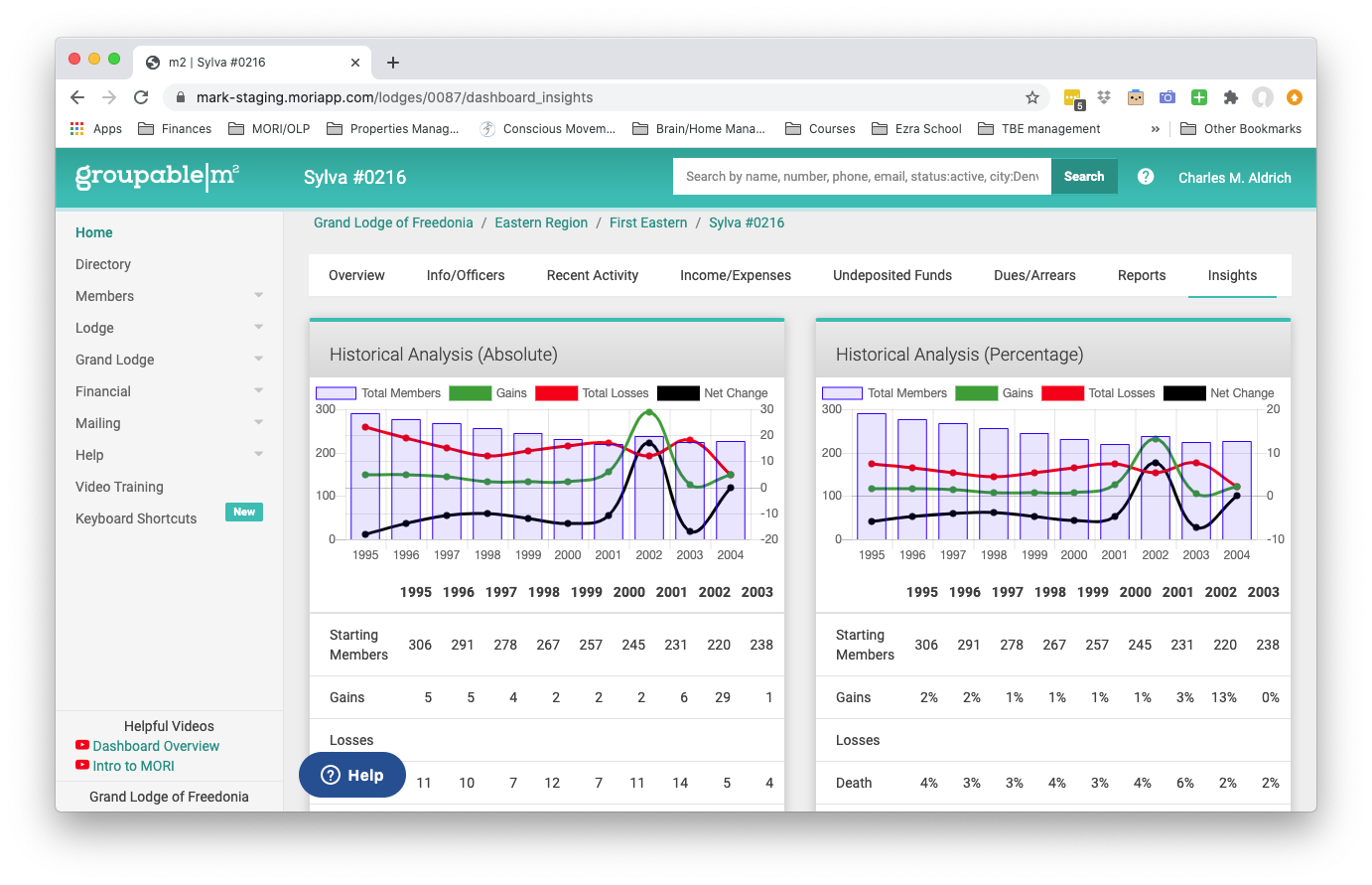Click the Search button
1372x885 pixels.
click(x=1084, y=176)
